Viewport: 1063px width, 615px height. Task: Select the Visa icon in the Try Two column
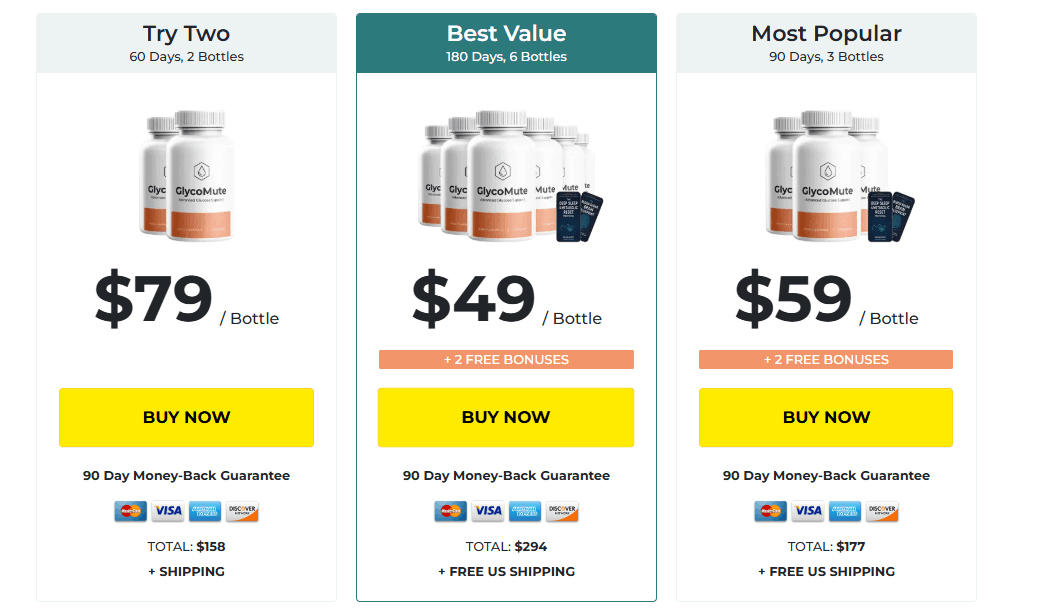click(x=166, y=511)
